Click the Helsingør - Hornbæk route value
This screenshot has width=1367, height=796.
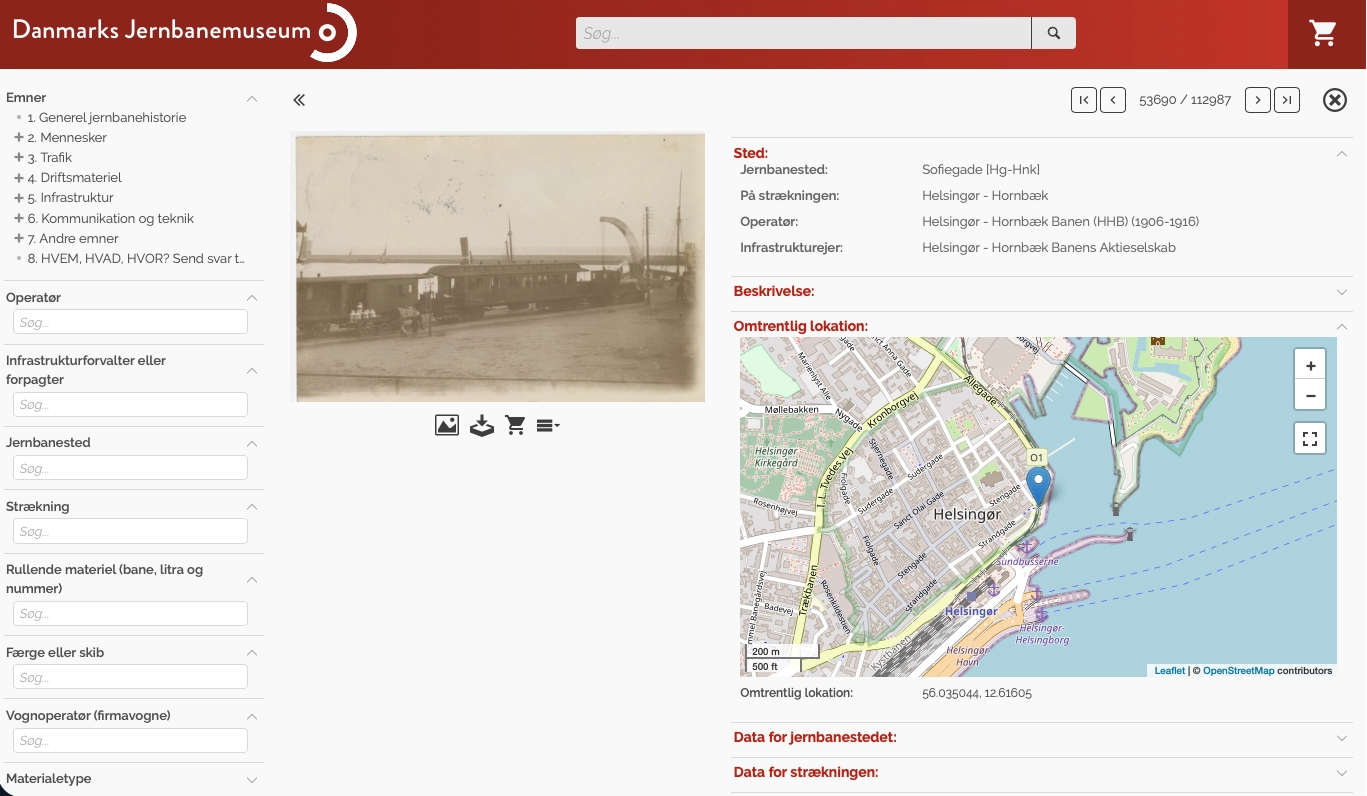click(985, 196)
